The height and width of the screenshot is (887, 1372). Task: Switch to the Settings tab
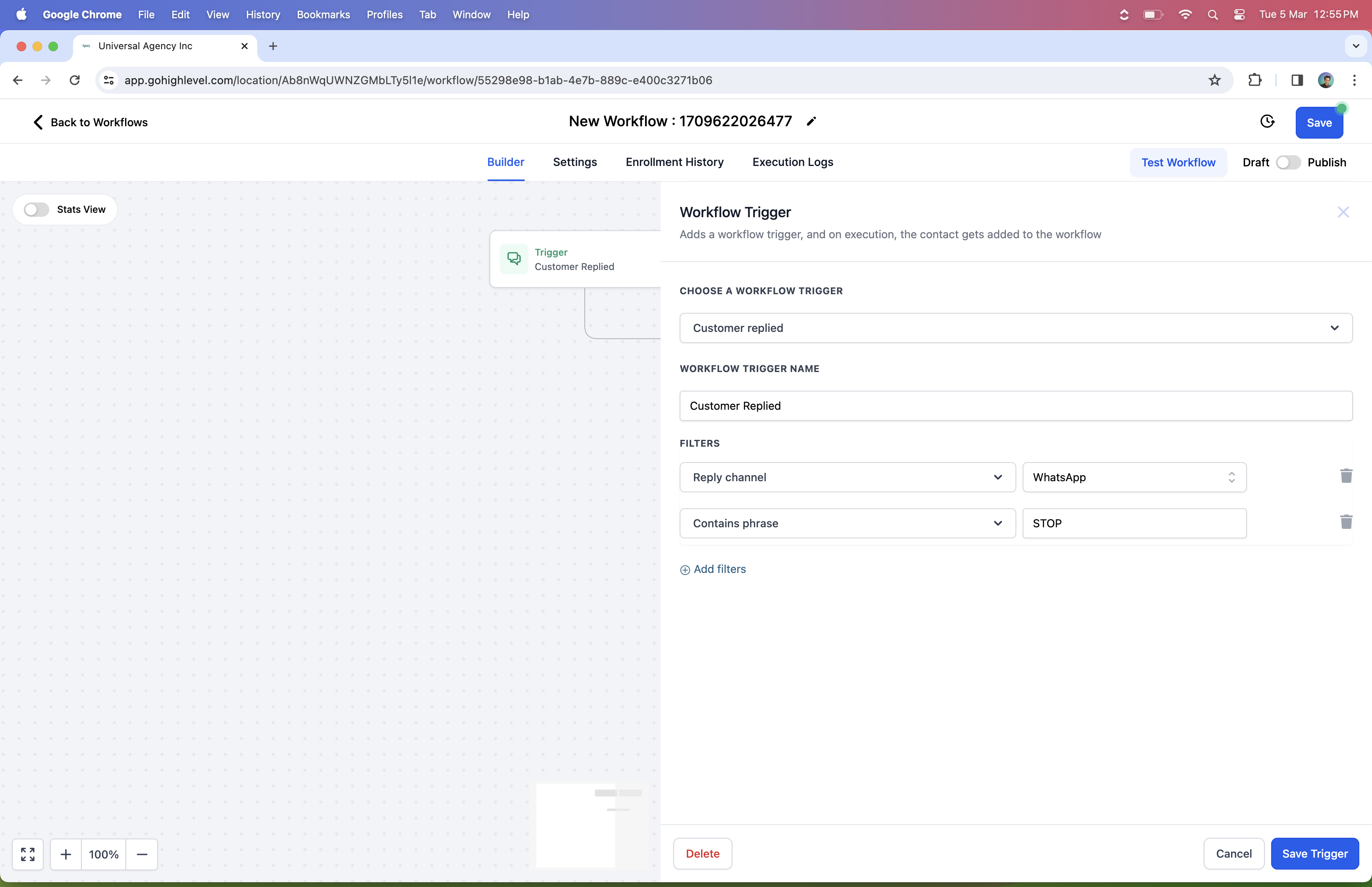click(x=574, y=162)
